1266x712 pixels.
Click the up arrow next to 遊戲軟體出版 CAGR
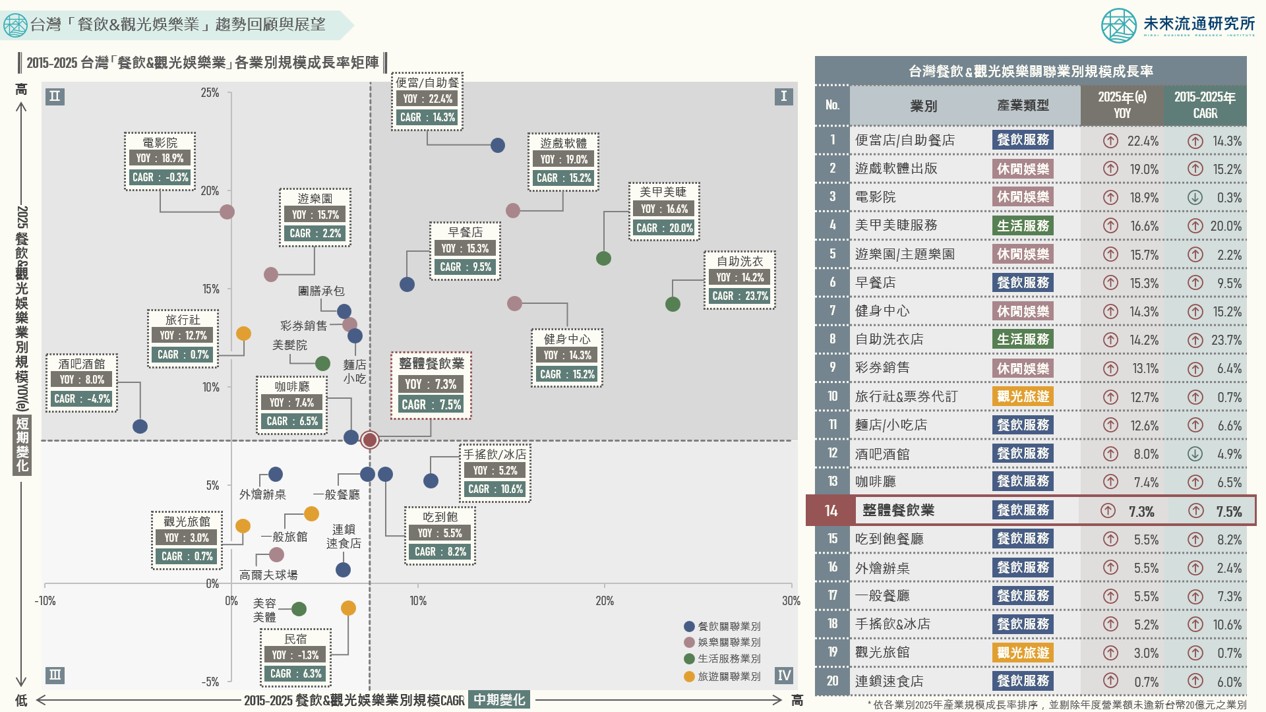coord(1196,169)
